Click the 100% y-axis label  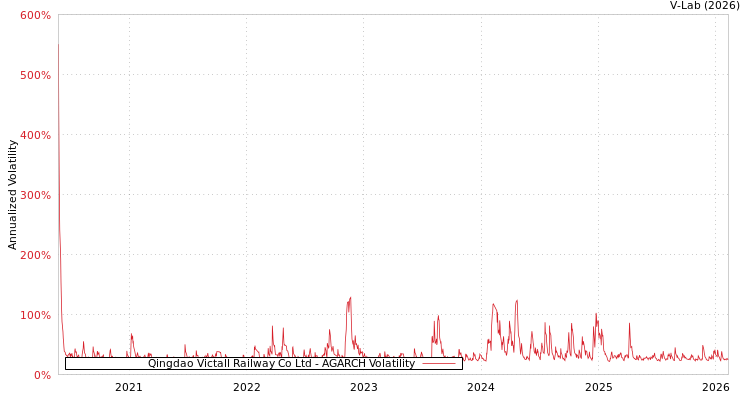(x=35, y=315)
